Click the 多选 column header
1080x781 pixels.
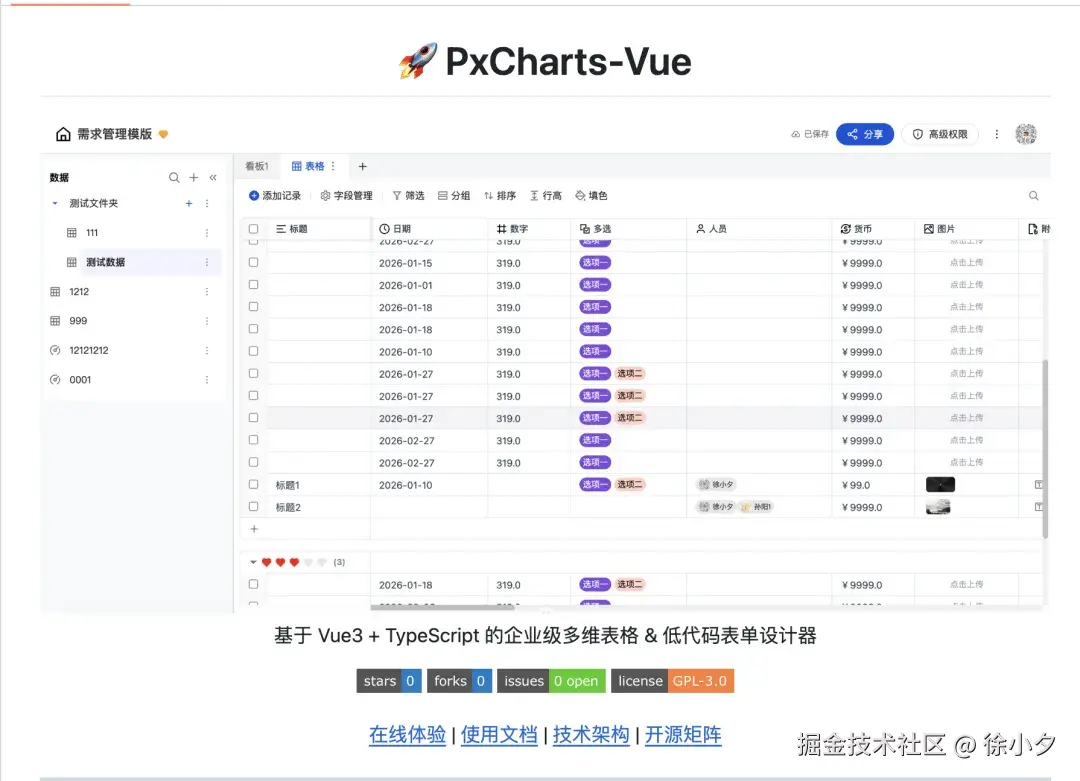click(x=628, y=229)
